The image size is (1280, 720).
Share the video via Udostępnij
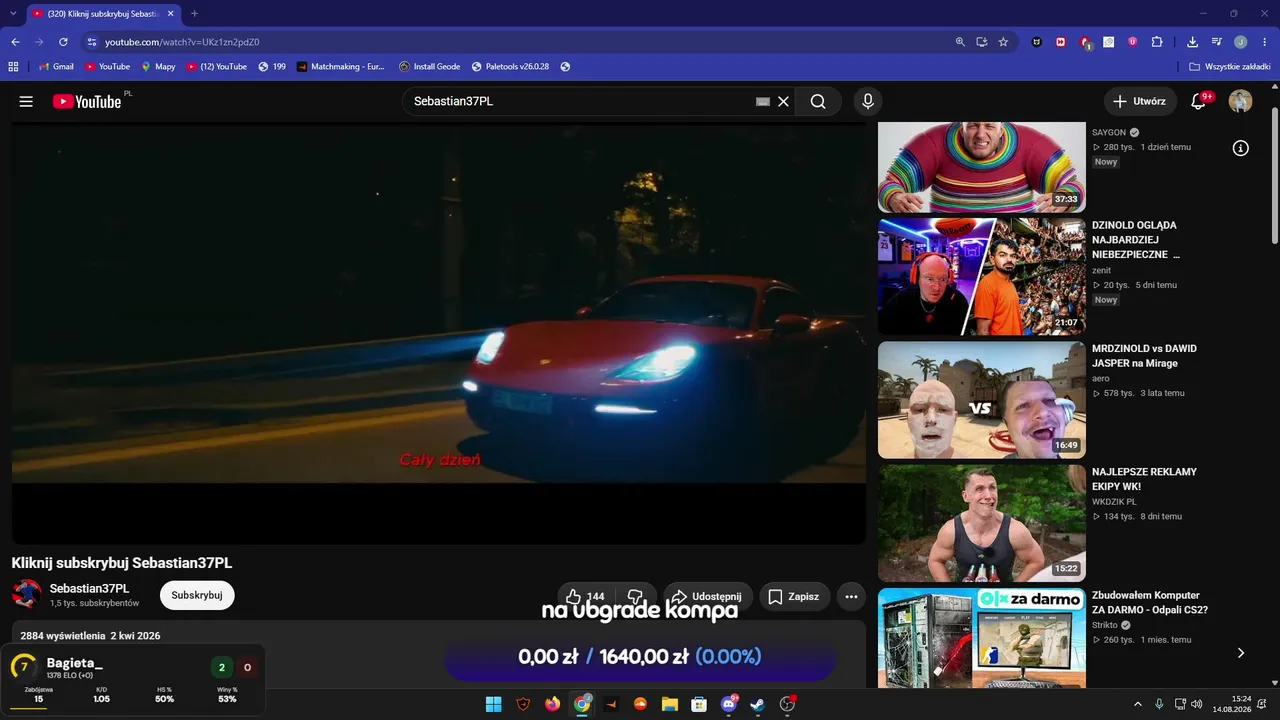[708, 596]
